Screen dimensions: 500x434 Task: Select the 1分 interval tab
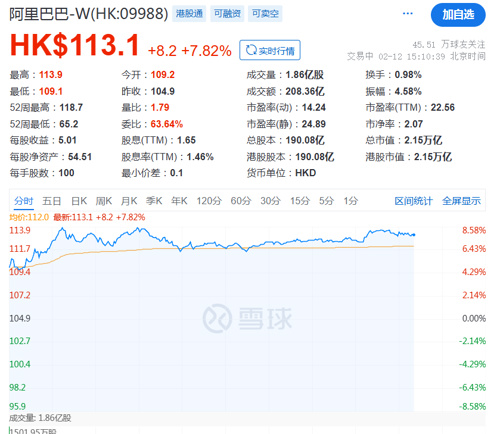pos(351,201)
